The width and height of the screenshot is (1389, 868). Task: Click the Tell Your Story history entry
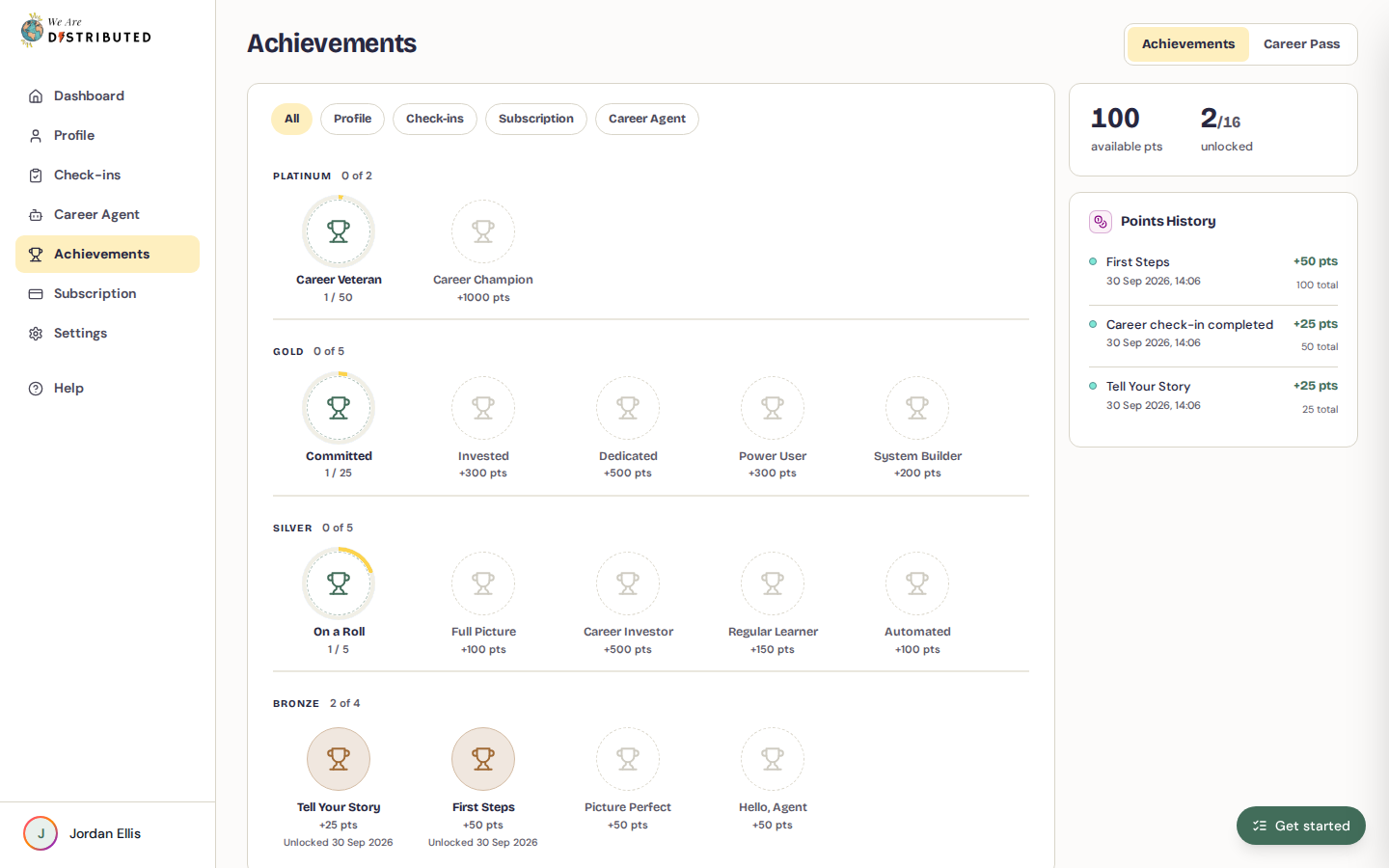tap(1213, 396)
